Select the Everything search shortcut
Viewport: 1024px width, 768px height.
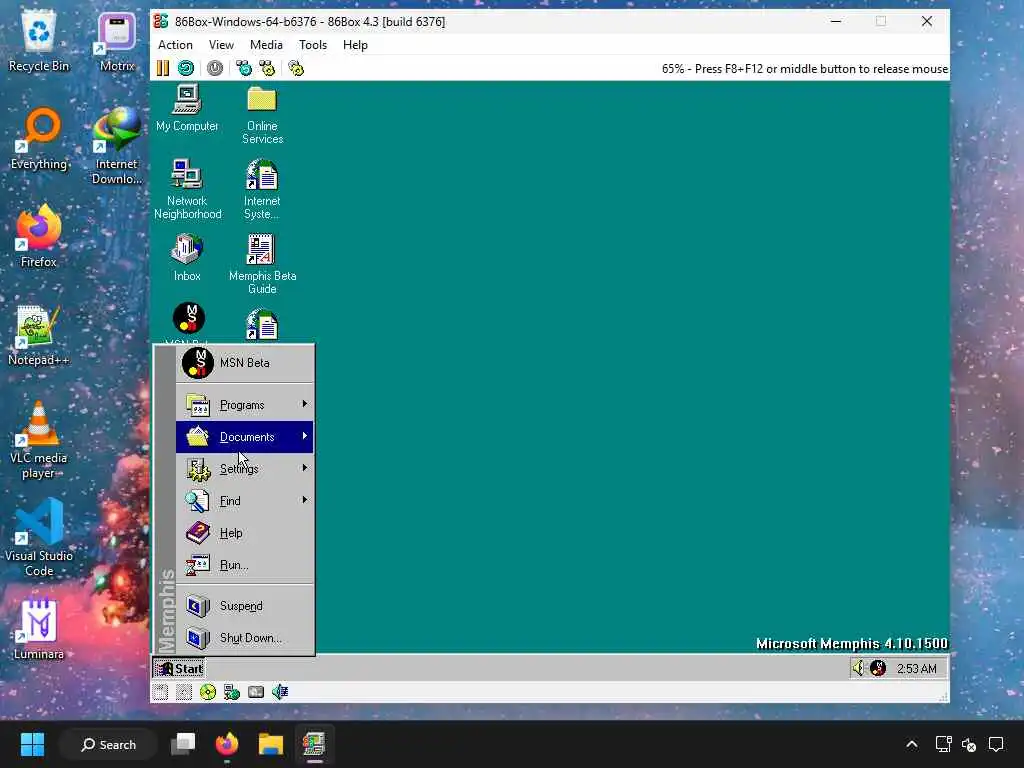pyautogui.click(x=39, y=140)
